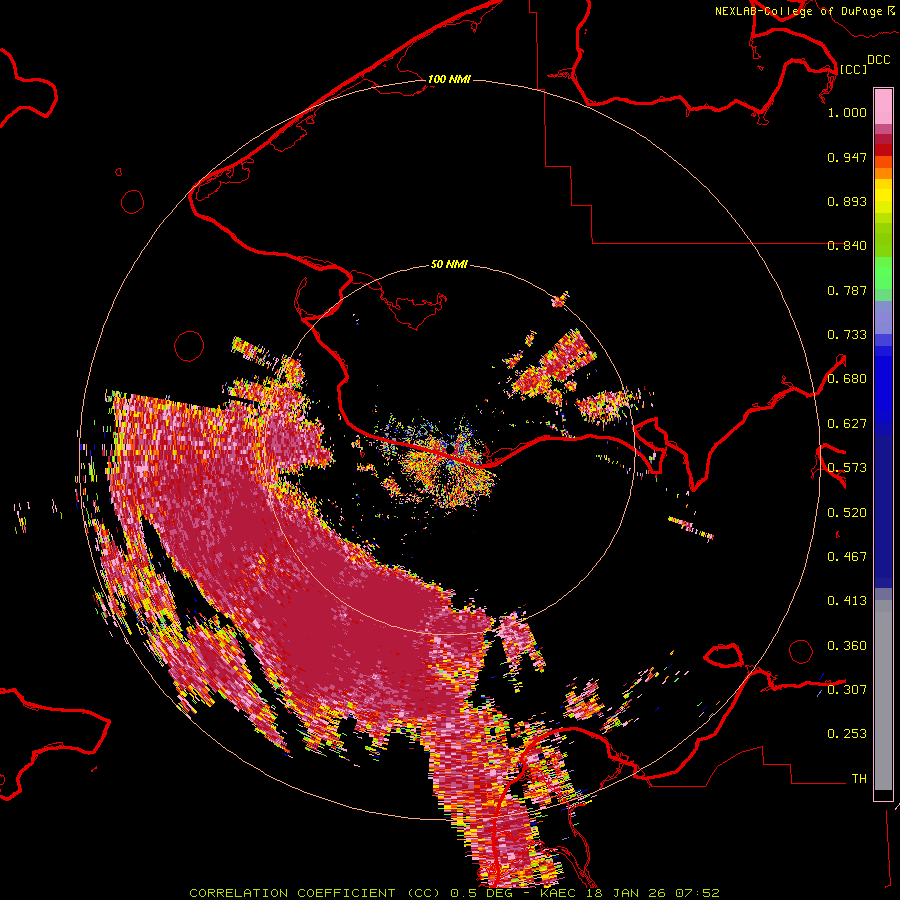Click the 0.307 scale value
The height and width of the screenshot is (900, 900).
pyautogui.click(x=847, y=690)
